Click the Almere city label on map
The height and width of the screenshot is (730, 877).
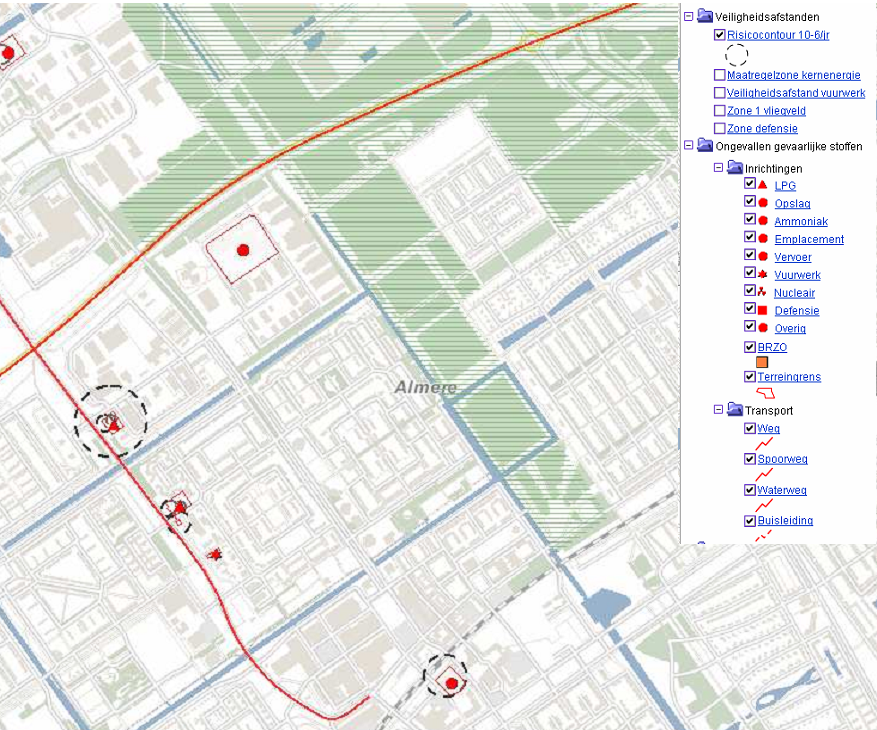(x=426, y=387)
